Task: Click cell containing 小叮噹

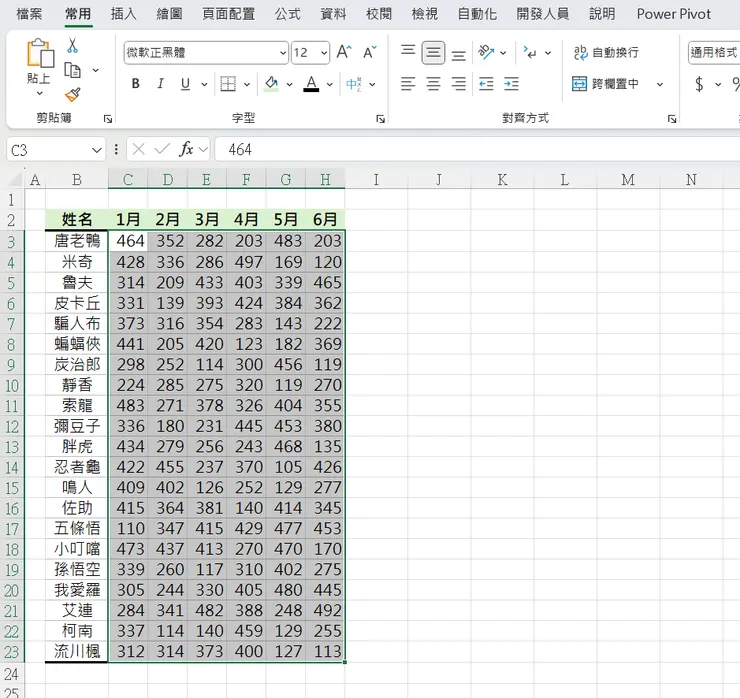Action: (77, 549)
